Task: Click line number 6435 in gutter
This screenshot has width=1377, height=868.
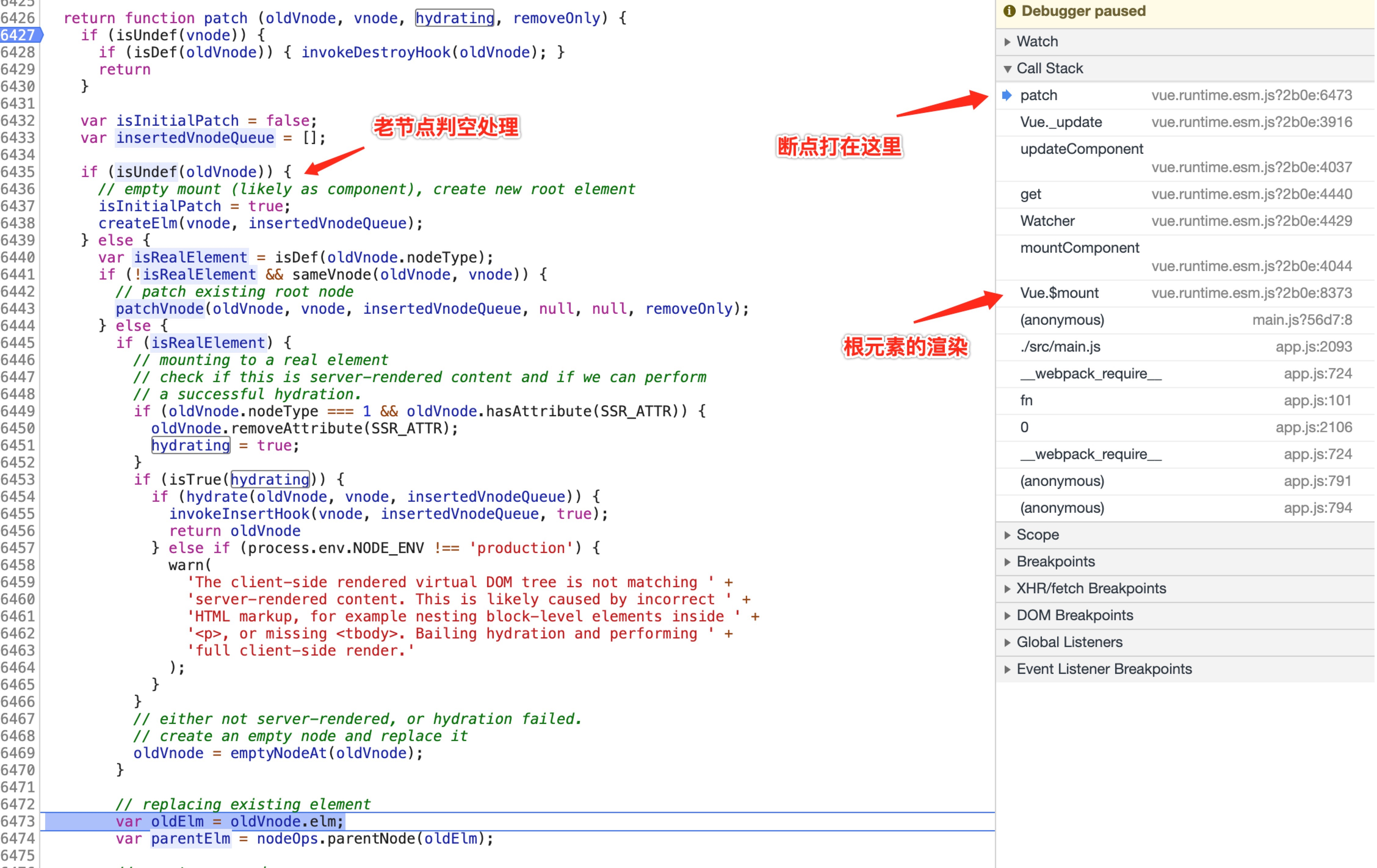Action: tap(18, 172)
